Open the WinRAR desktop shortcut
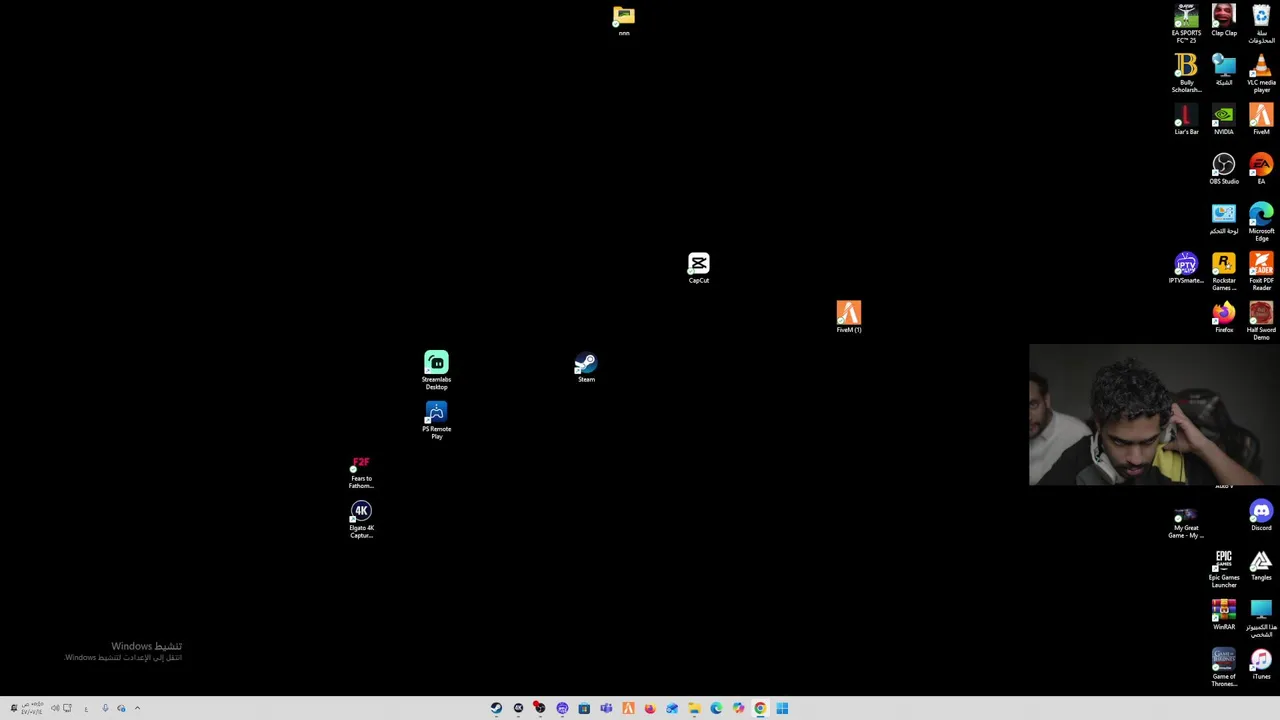Viewport: 1280px width, 720px height. [x=1224, y=615]
